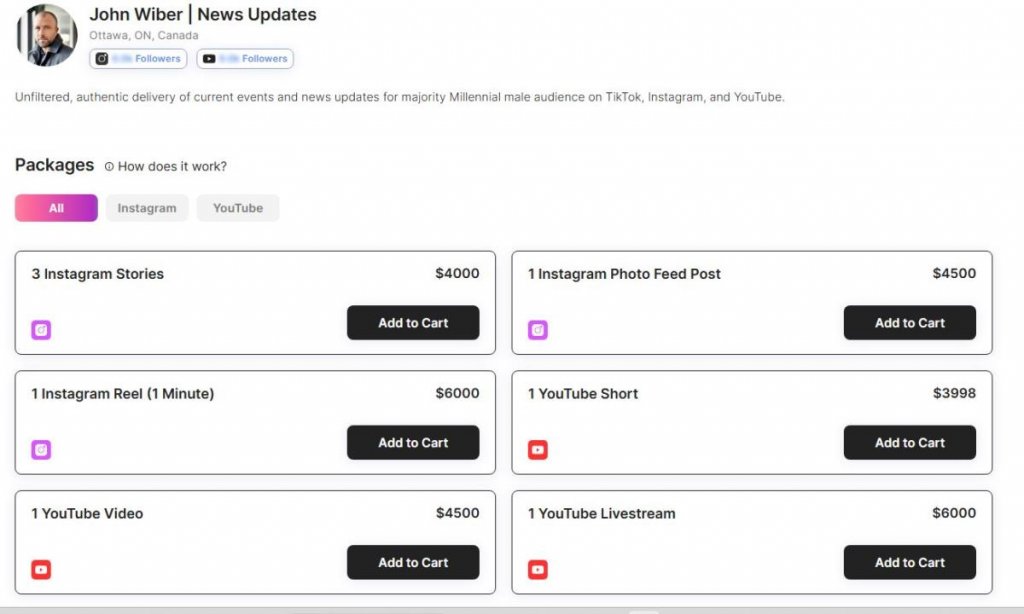Click the Instagram icon in Instagram Reel card

41,450
